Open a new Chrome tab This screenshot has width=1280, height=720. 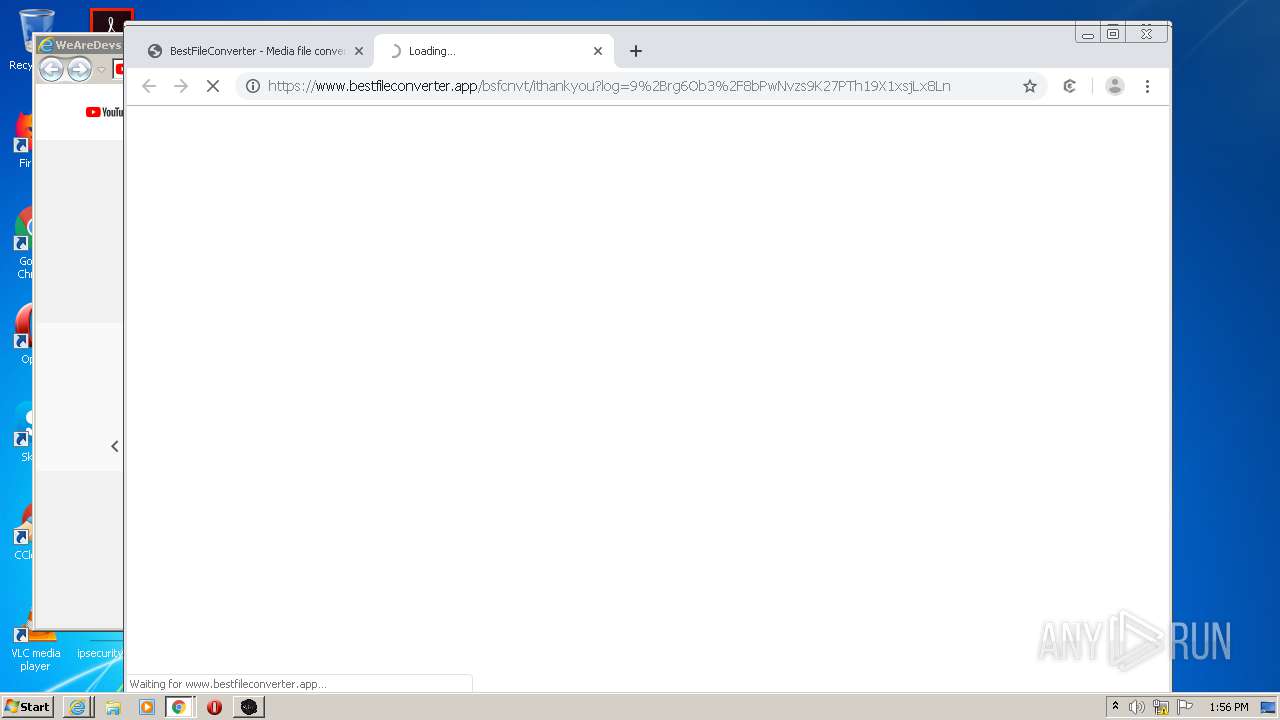(636, 51)
